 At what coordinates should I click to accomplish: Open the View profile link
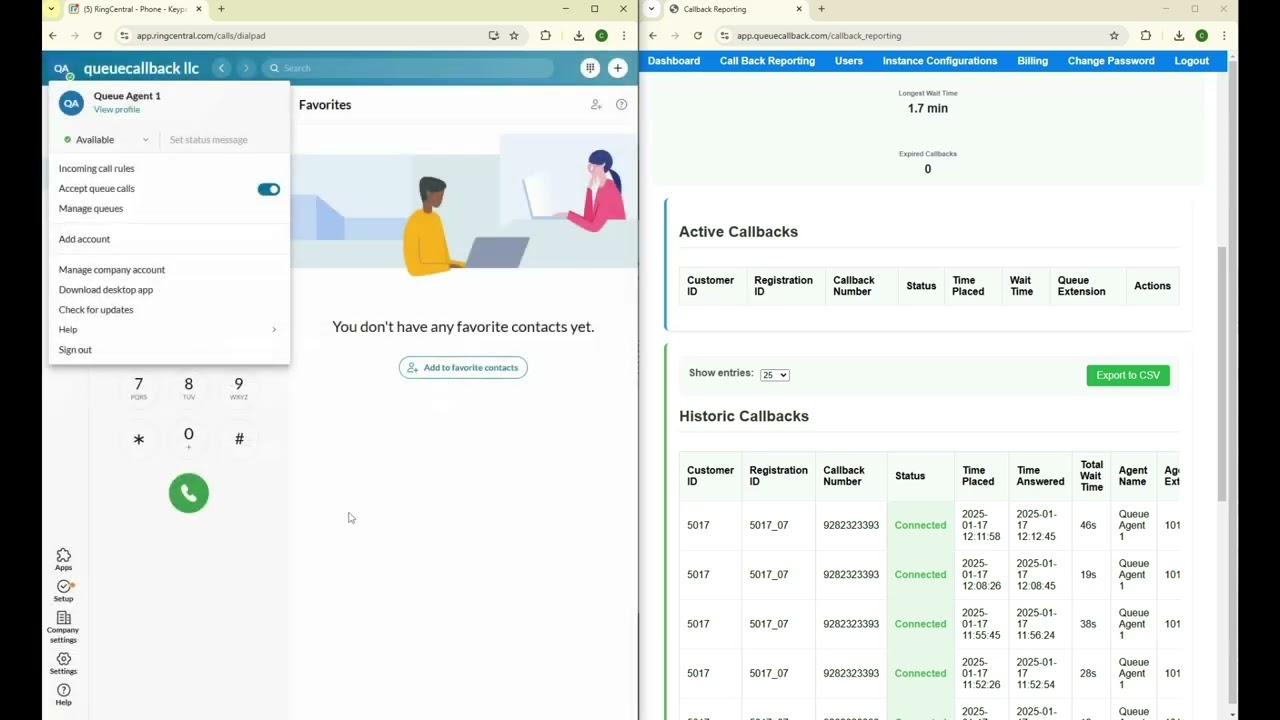(x=117, y=110)
